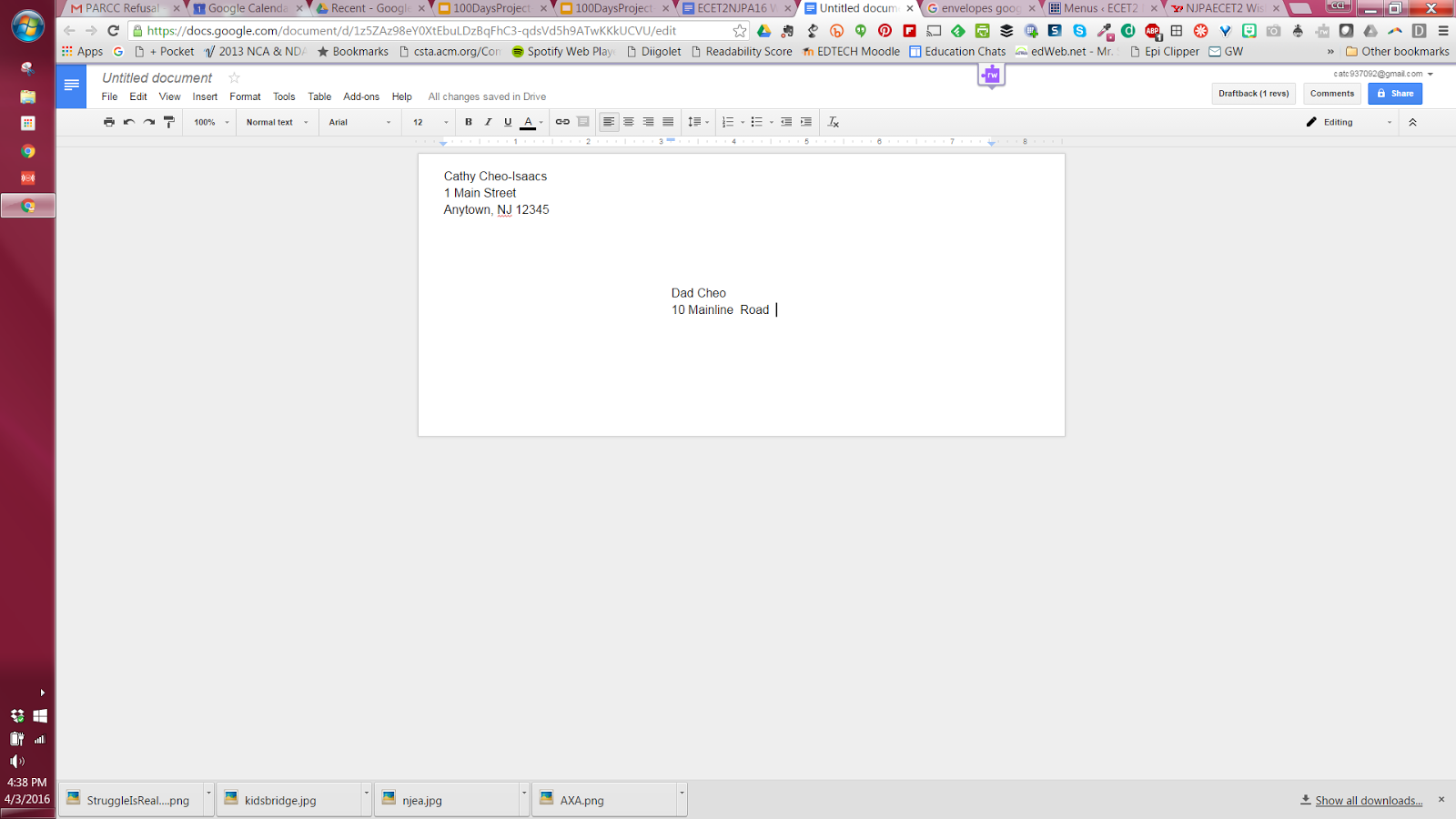Increase the paragraph indent
This screenshot has height=819, width=1456.
[x=806, y=122]
